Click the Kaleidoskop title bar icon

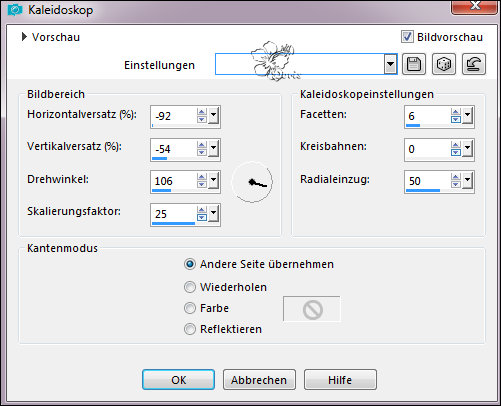[x=15, y=10]
